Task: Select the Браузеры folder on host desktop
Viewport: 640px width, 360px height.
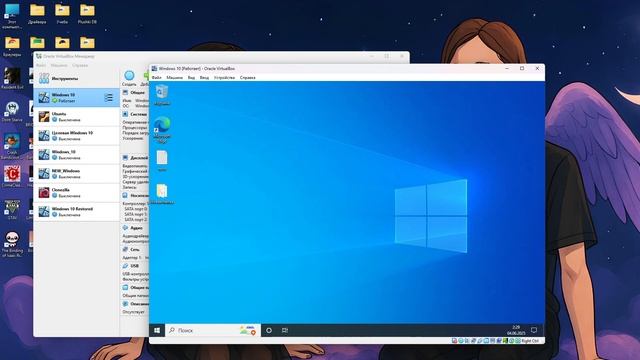Action: (x=12, y=47)
